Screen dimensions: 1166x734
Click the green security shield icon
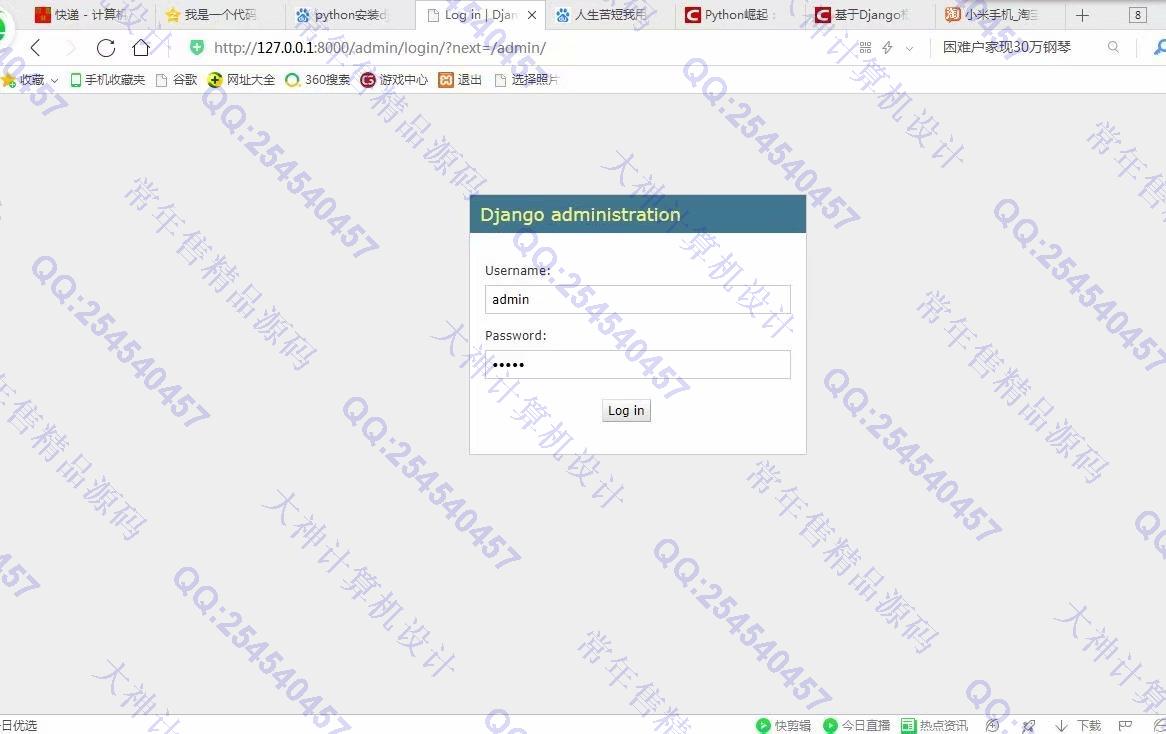coord(197,48)
